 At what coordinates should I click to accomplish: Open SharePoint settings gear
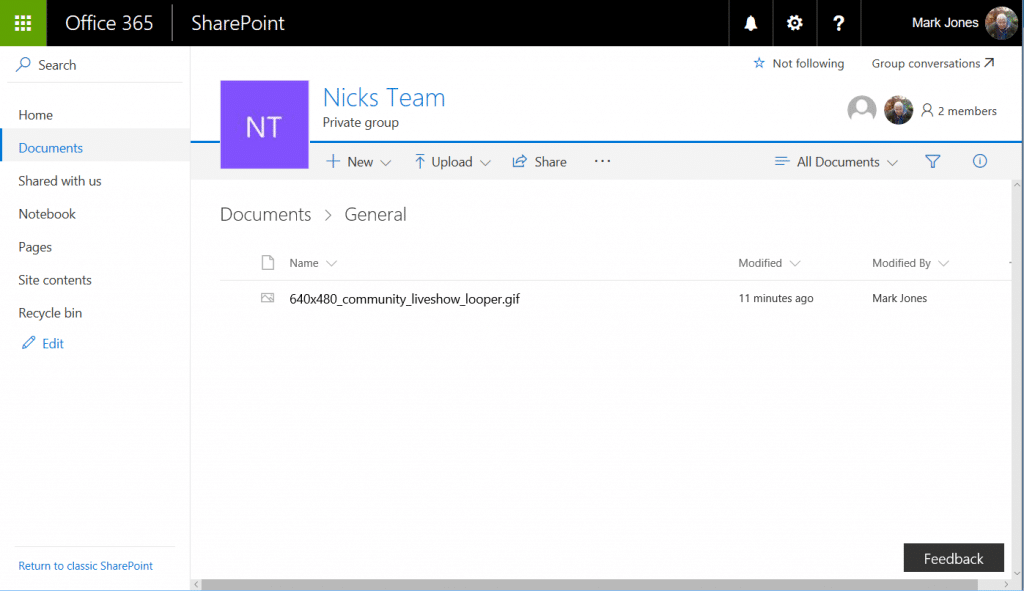[794, 22]
